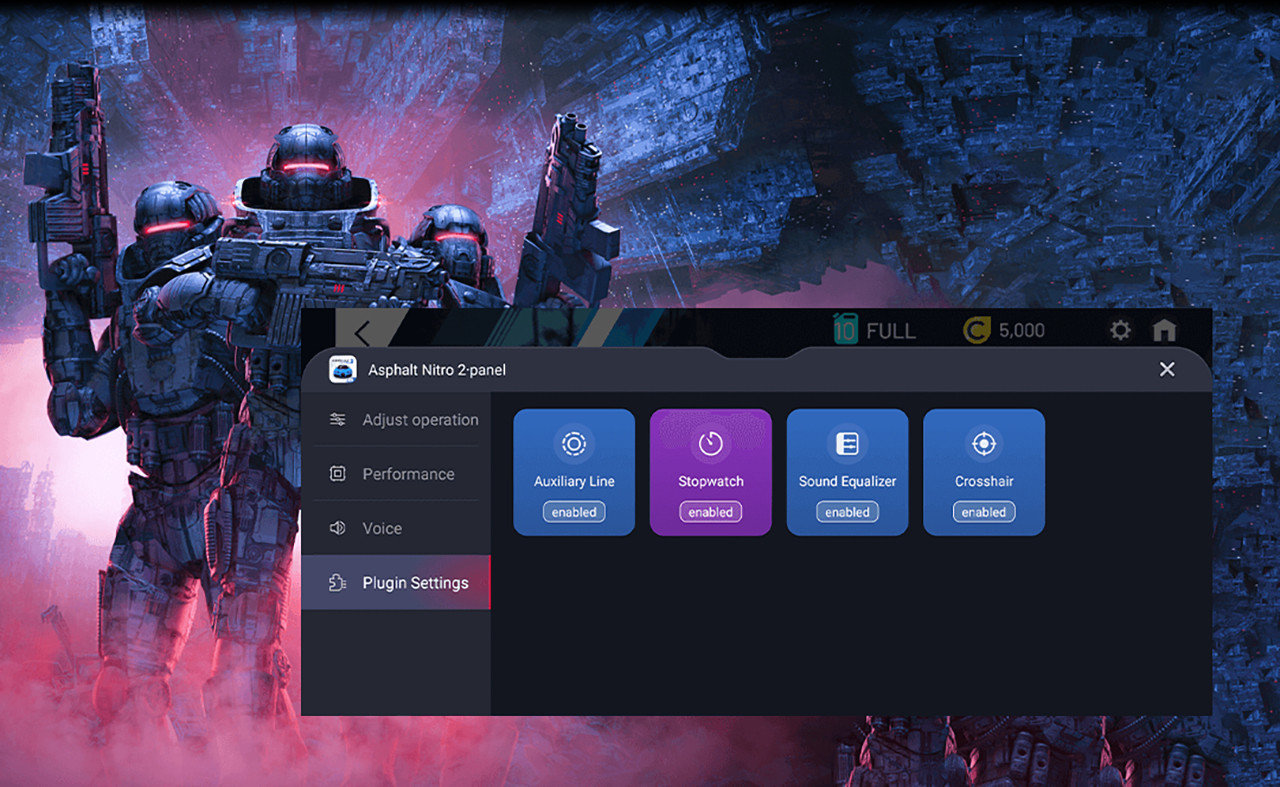The width and height of the screenshot is (1280, 787).
Task: Click the Voice speaker icon
Action: point(338,528)
